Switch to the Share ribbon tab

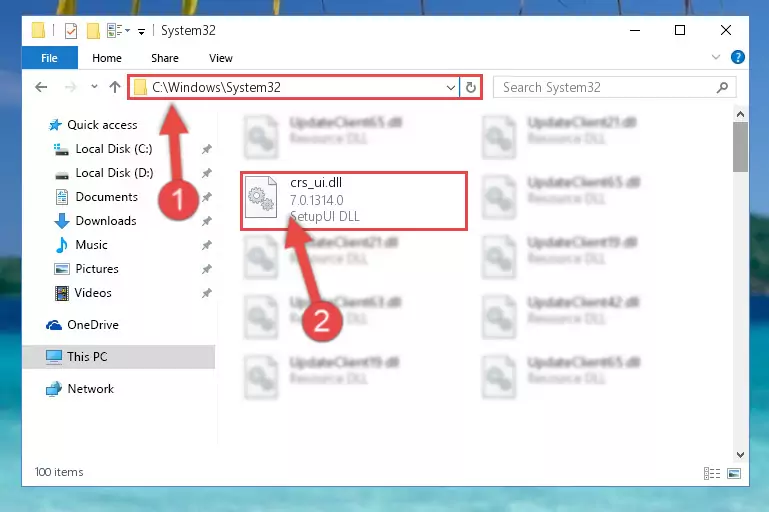165,58
